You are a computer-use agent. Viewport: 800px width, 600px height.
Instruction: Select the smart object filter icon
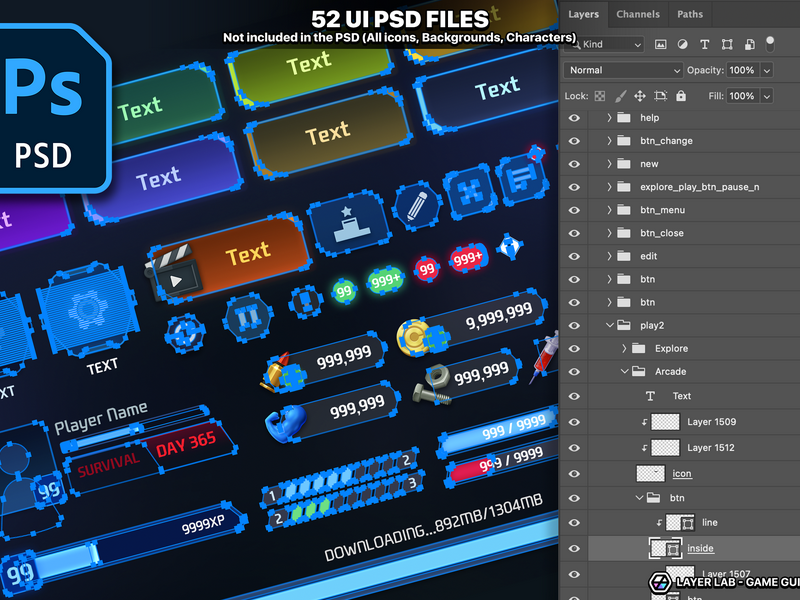(749, 44)
